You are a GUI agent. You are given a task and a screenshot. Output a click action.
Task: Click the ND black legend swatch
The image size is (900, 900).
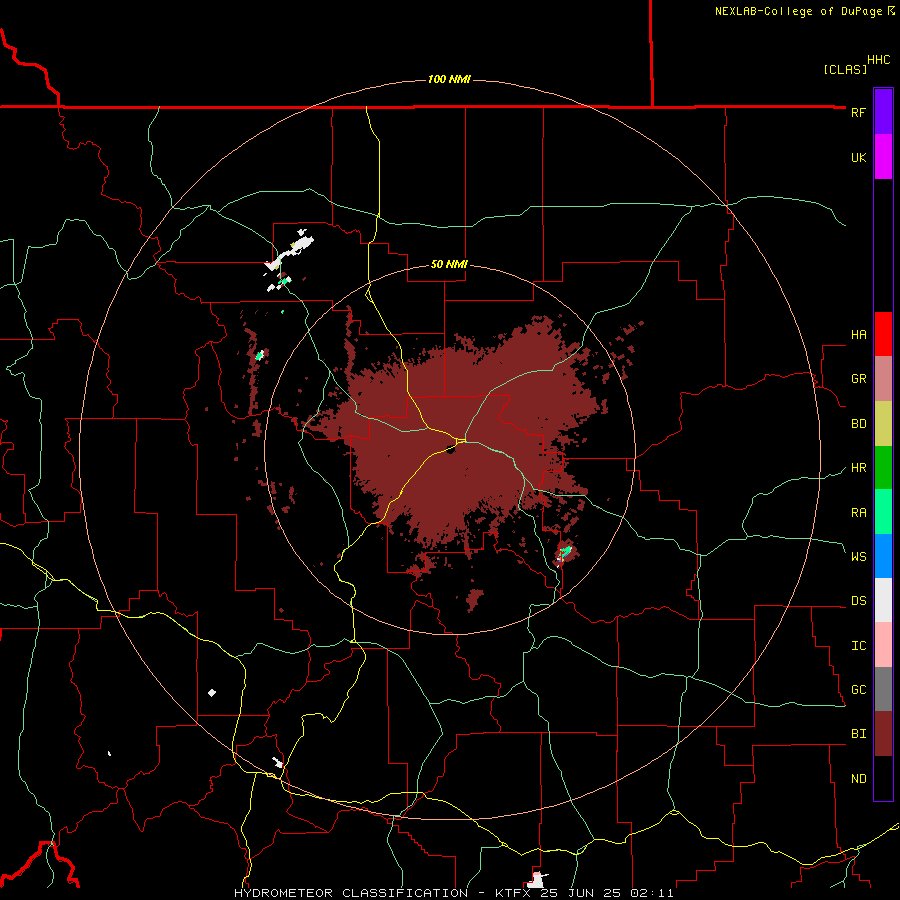tap(883, 778)
